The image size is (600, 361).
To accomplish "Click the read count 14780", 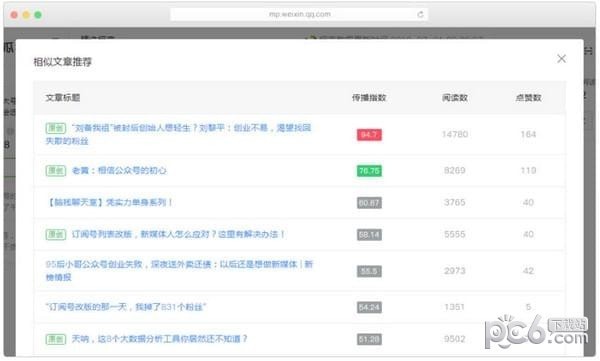I will [x=455, y=134].
